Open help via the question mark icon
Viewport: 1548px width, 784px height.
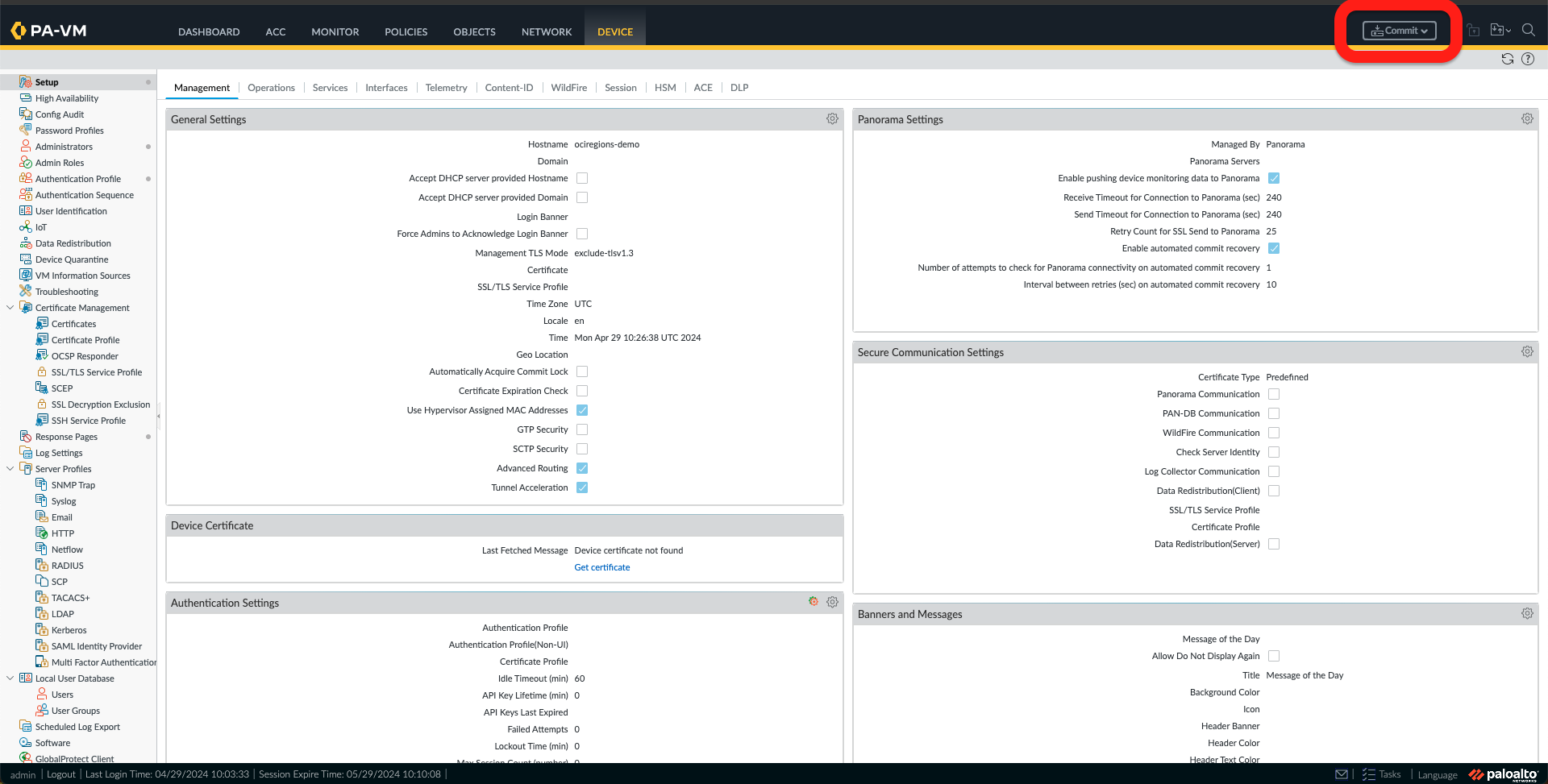(x=1528, y=58)
